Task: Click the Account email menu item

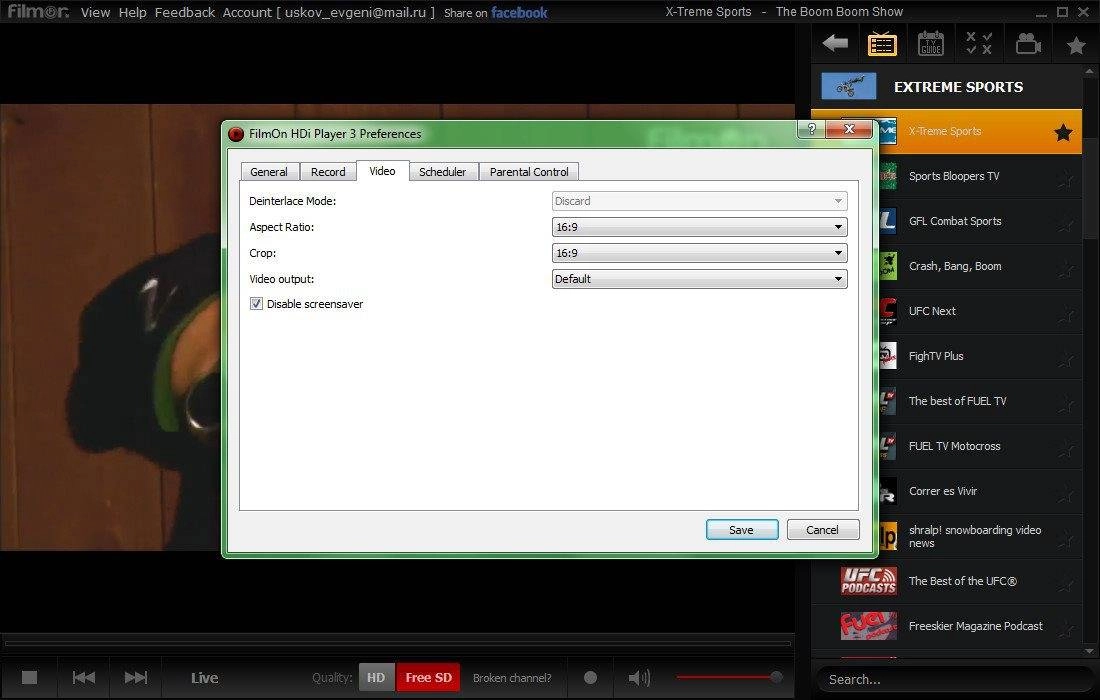Action: tap(328, 13)
